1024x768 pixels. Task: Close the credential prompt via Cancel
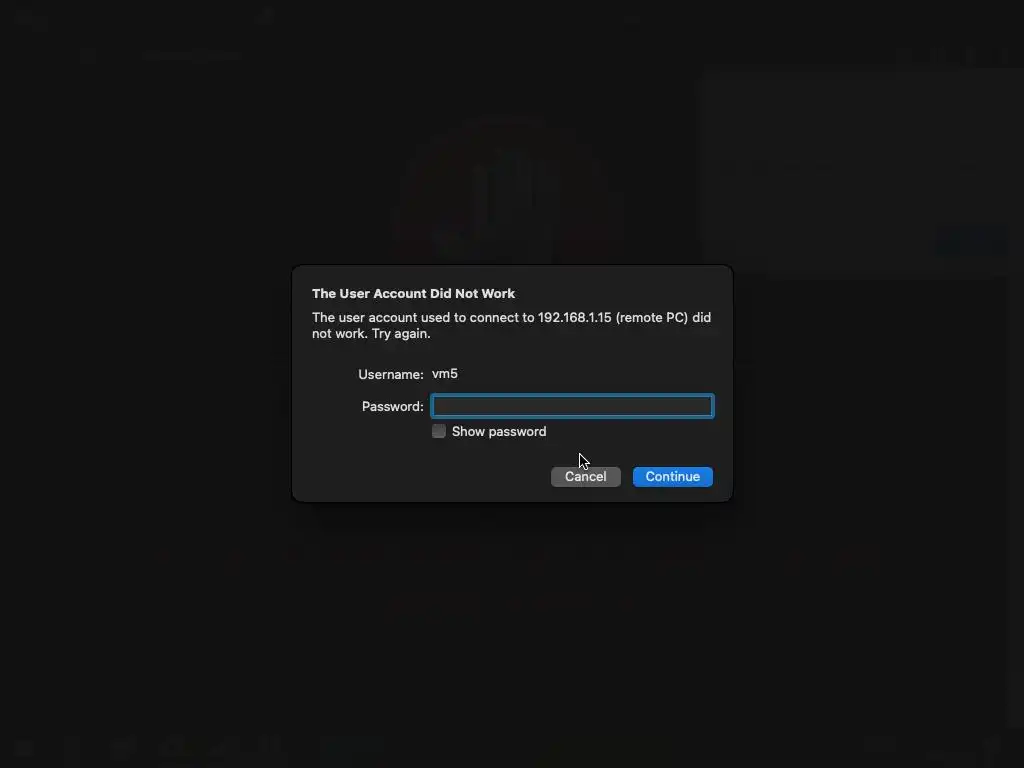click(x=586, y=477)
